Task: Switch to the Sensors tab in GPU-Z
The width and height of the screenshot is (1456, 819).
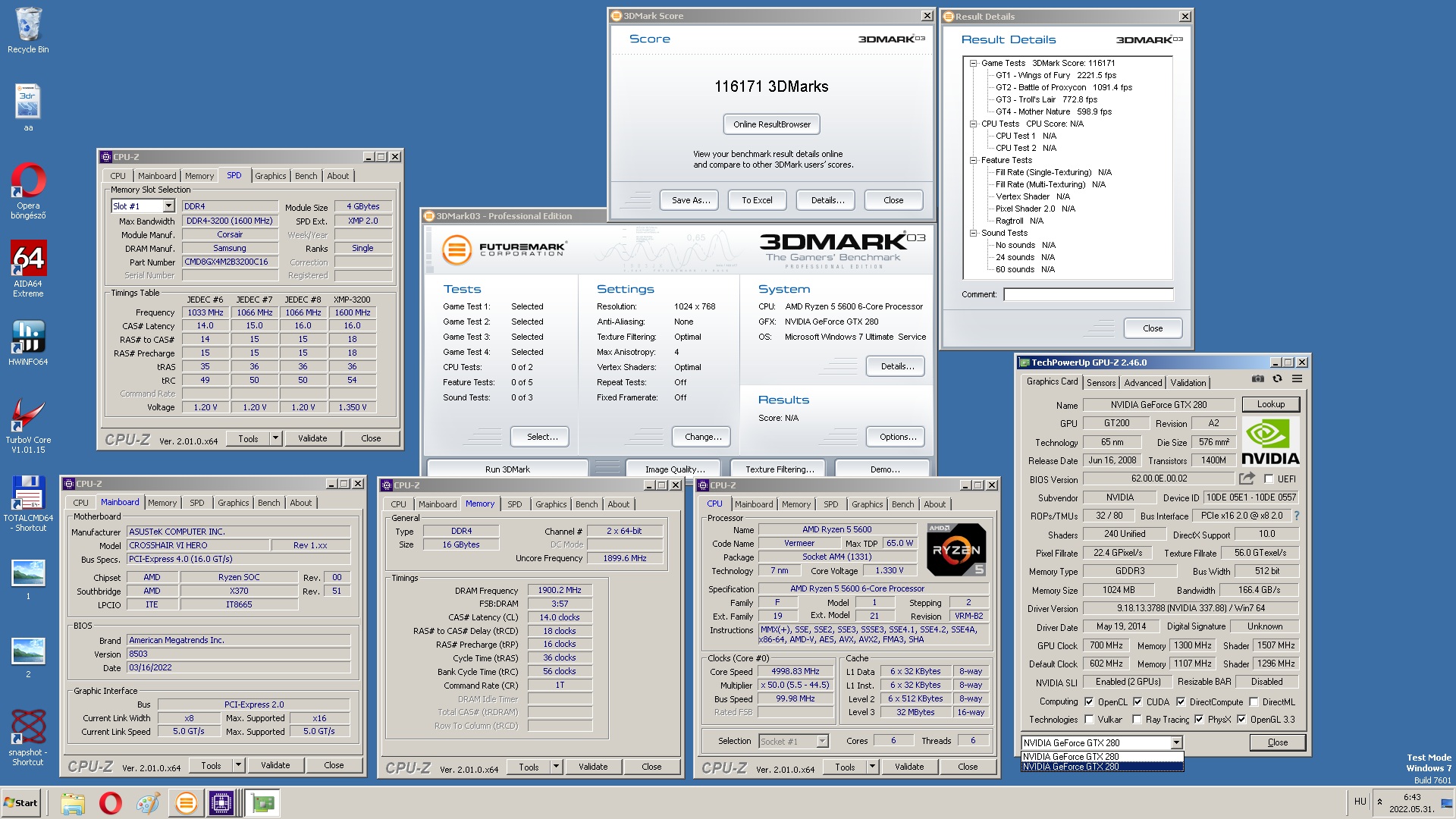Action: click(x=1101, y=383)
